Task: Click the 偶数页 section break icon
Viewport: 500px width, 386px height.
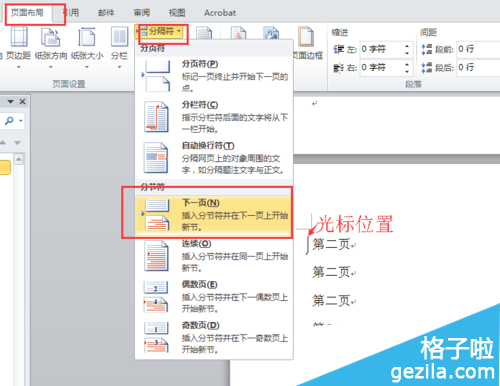Action: point(156,297)
